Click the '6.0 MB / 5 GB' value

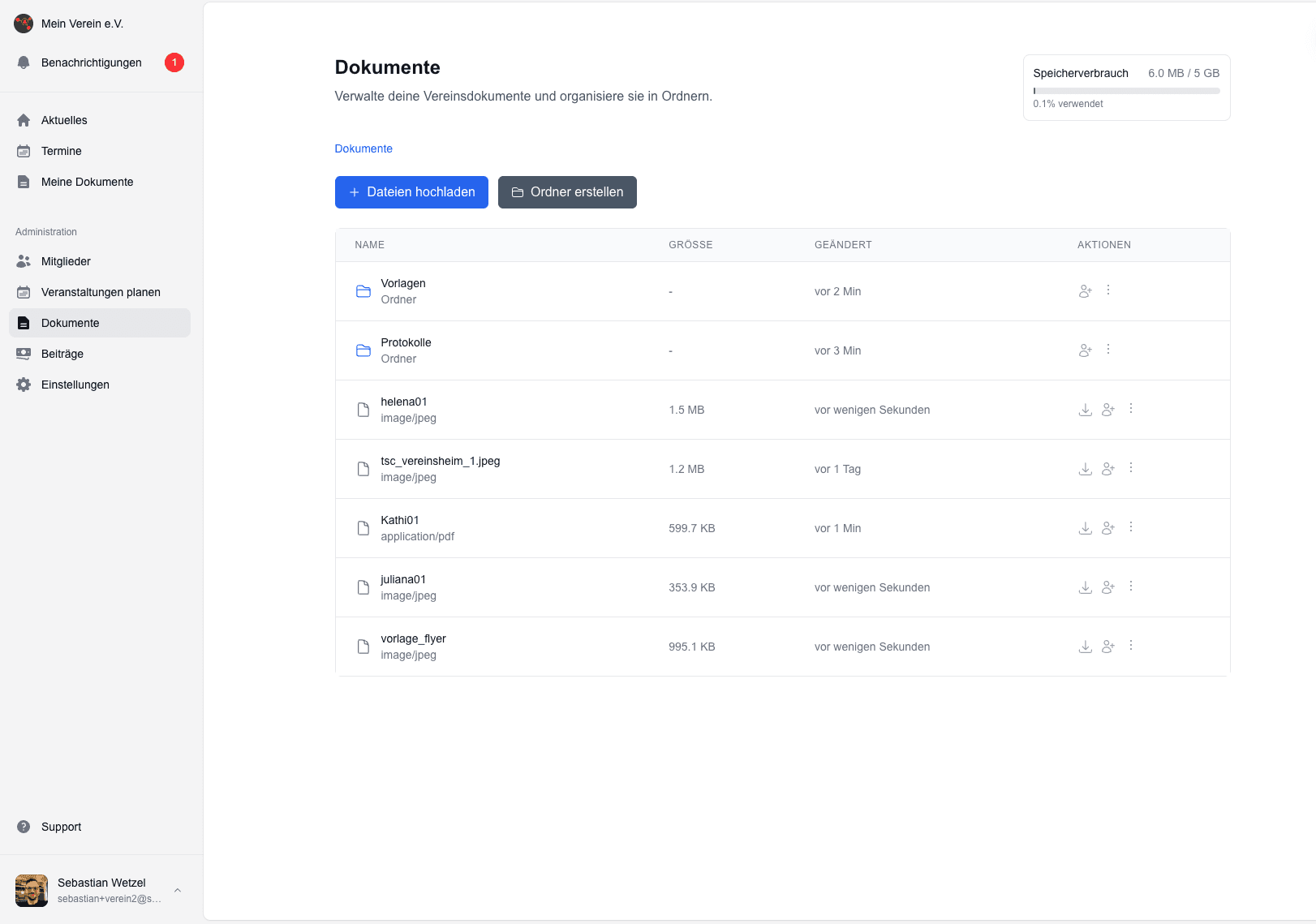click(1184, 73)
